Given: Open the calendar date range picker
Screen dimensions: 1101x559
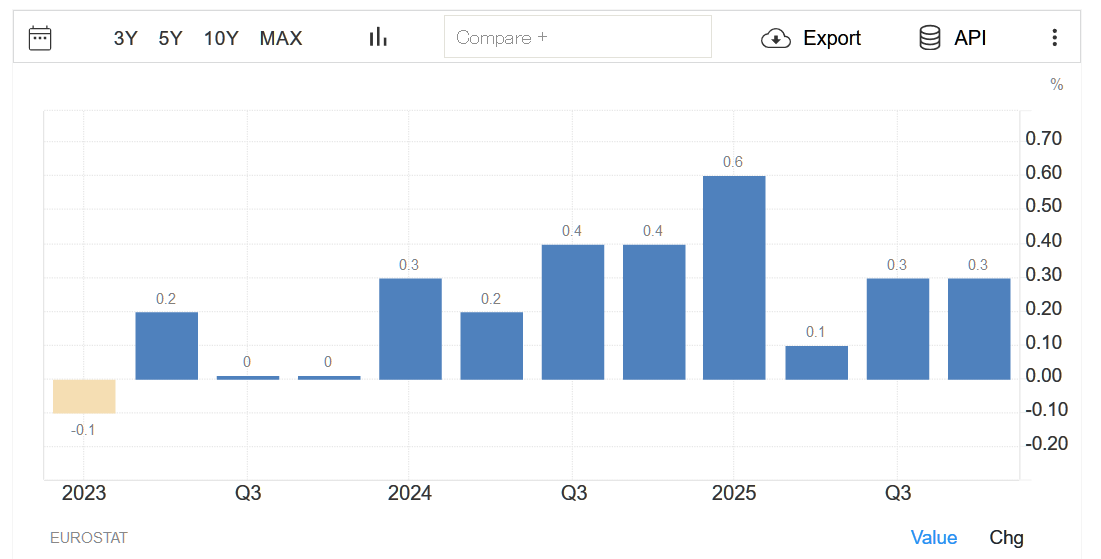Looking at the screenshot, I should (40, 38).
